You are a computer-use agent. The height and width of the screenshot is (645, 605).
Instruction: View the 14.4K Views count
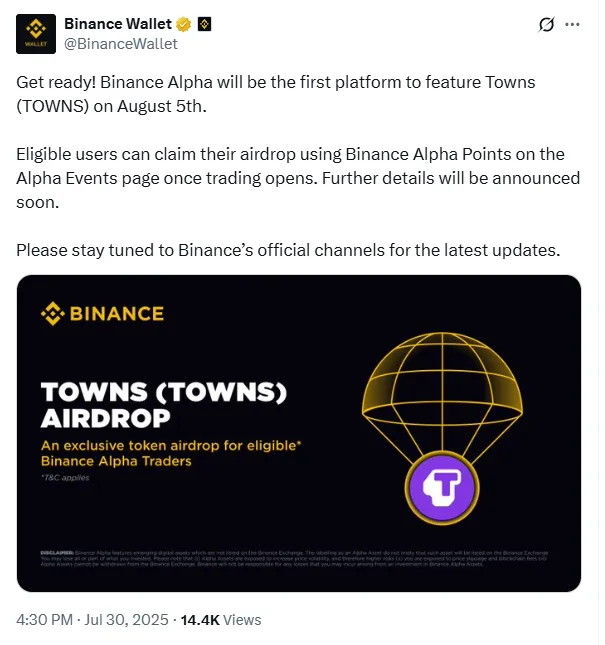pyautogui.click(x=219, y=620)
